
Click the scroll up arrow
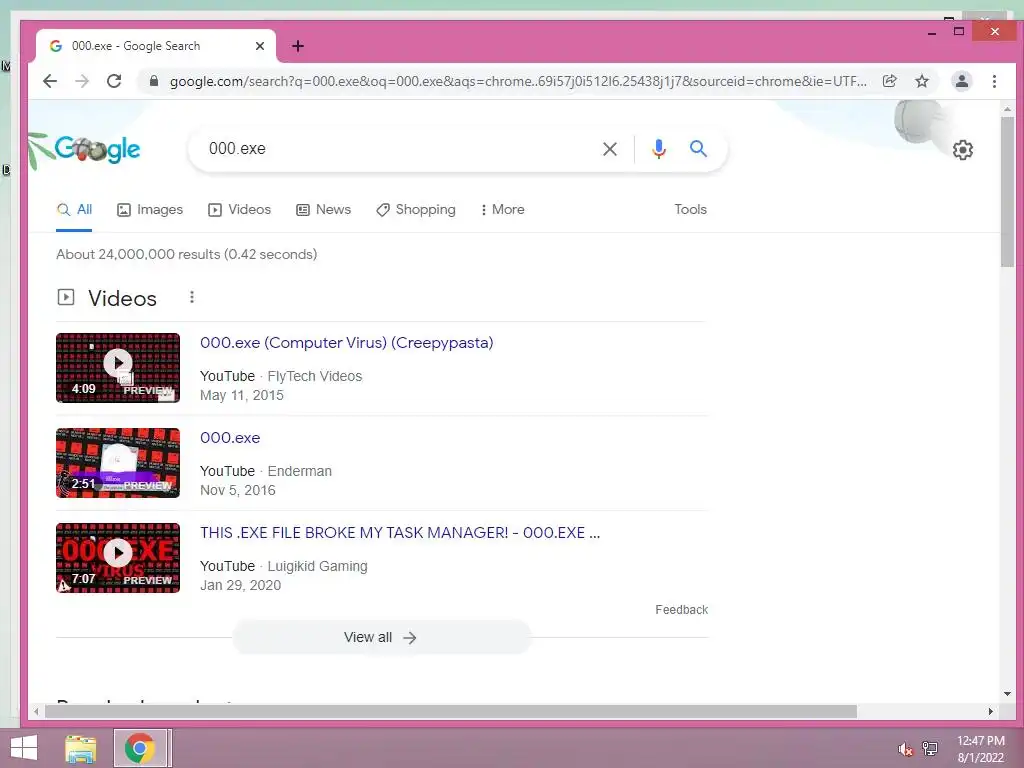tap(1007, 108)
